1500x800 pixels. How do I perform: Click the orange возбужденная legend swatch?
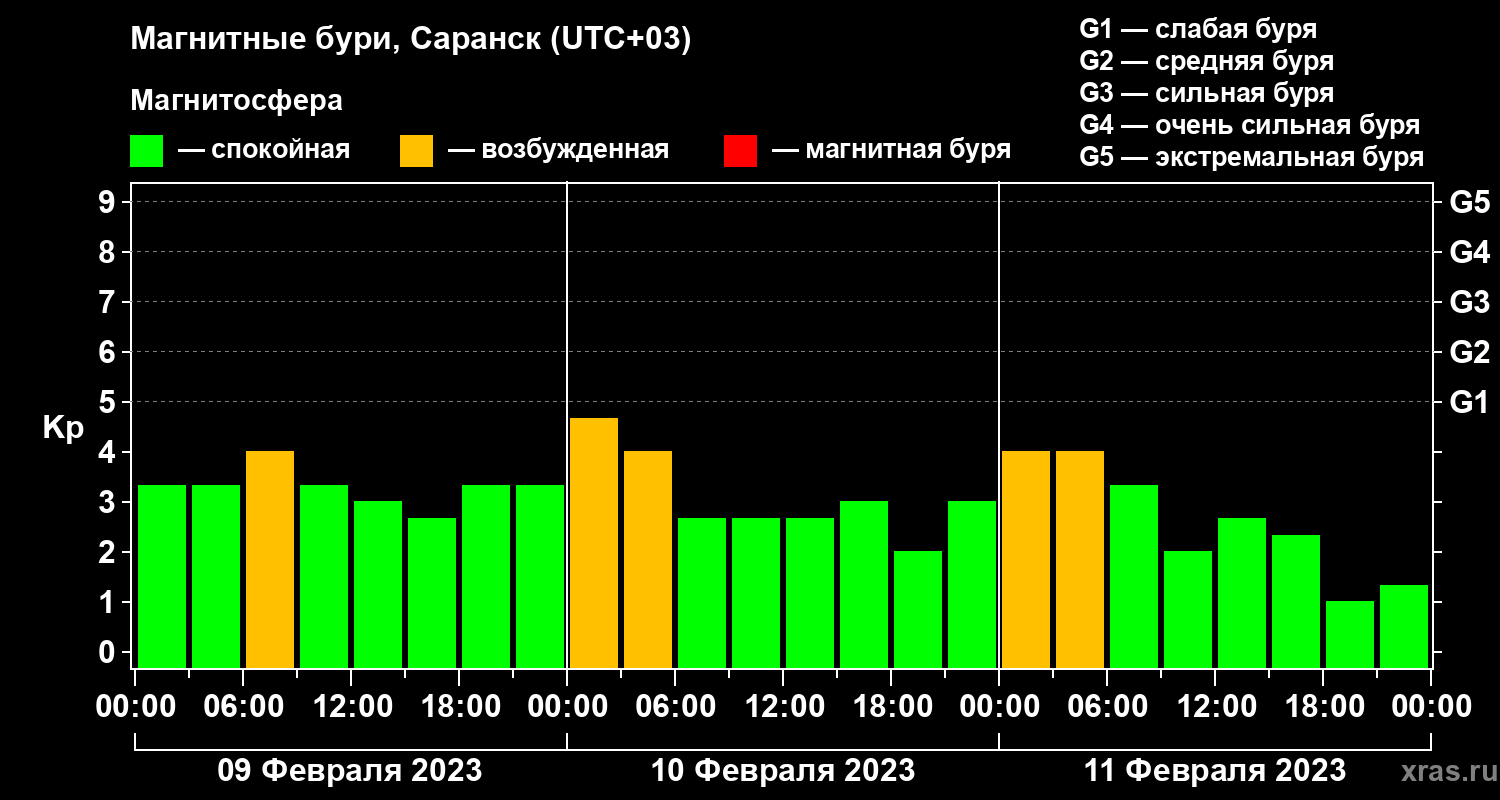click(417, 151)
